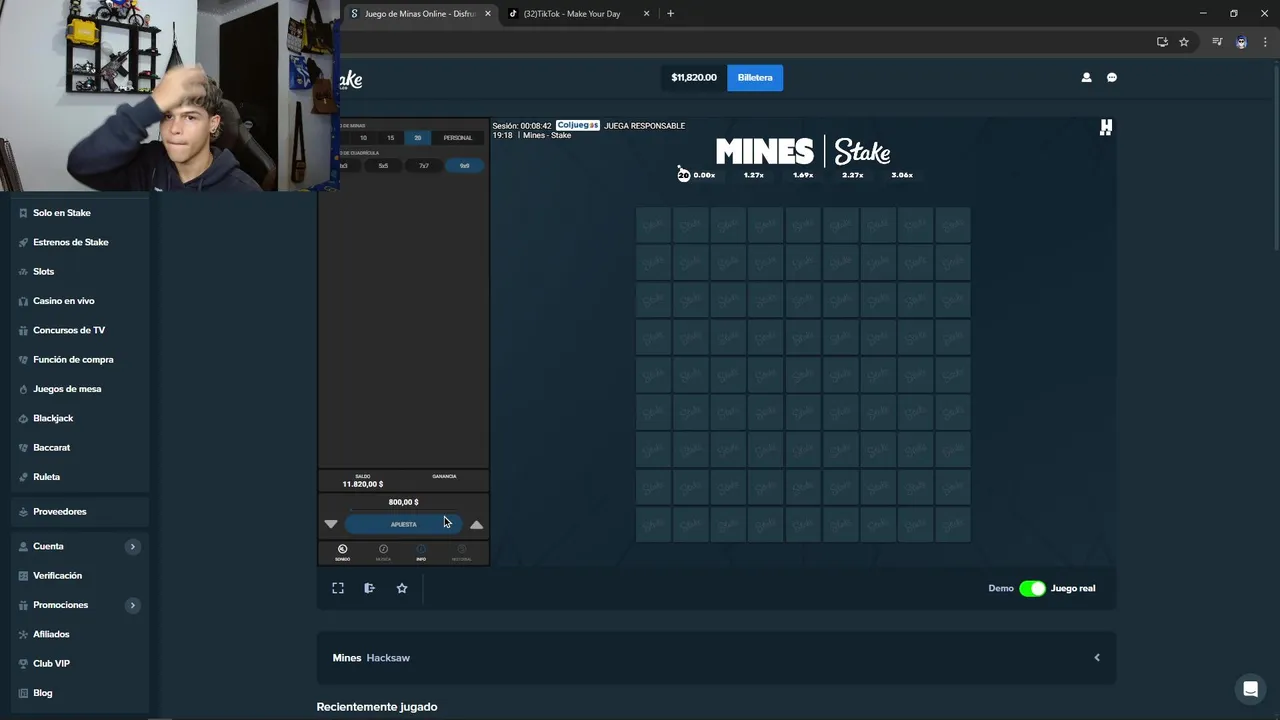Switch to the Juego de Minas Online tab
1280x720 pixels.
click(418, 14)
